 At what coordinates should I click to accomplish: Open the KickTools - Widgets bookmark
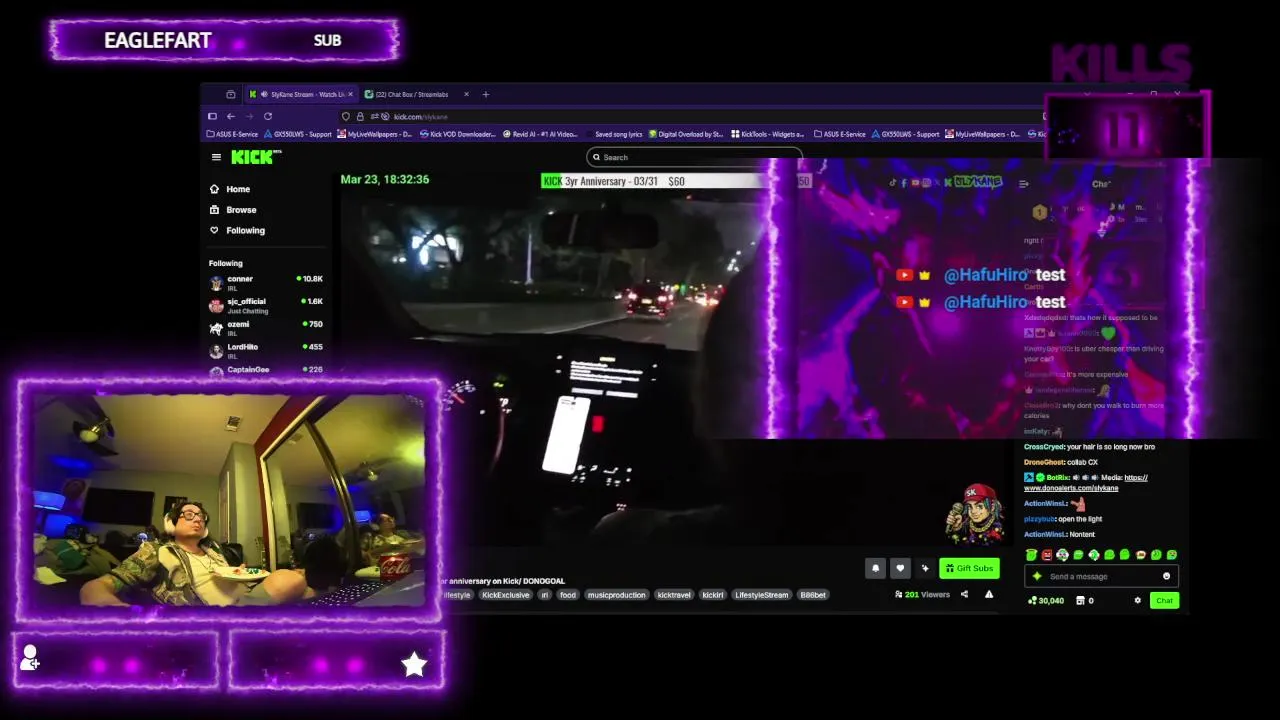tap(768, 134)
